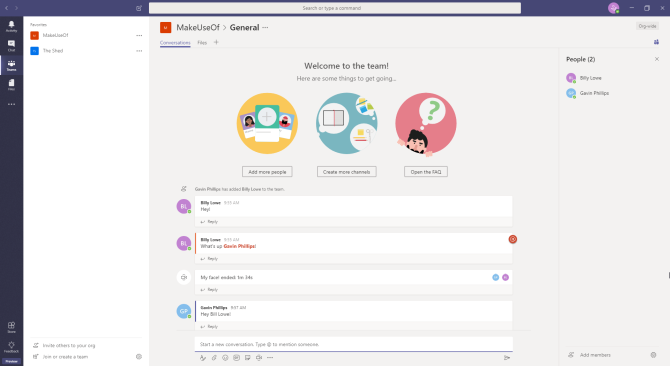Open more compose options ellipsis
This screenshot has width=670, height=366.
[270, 358]
